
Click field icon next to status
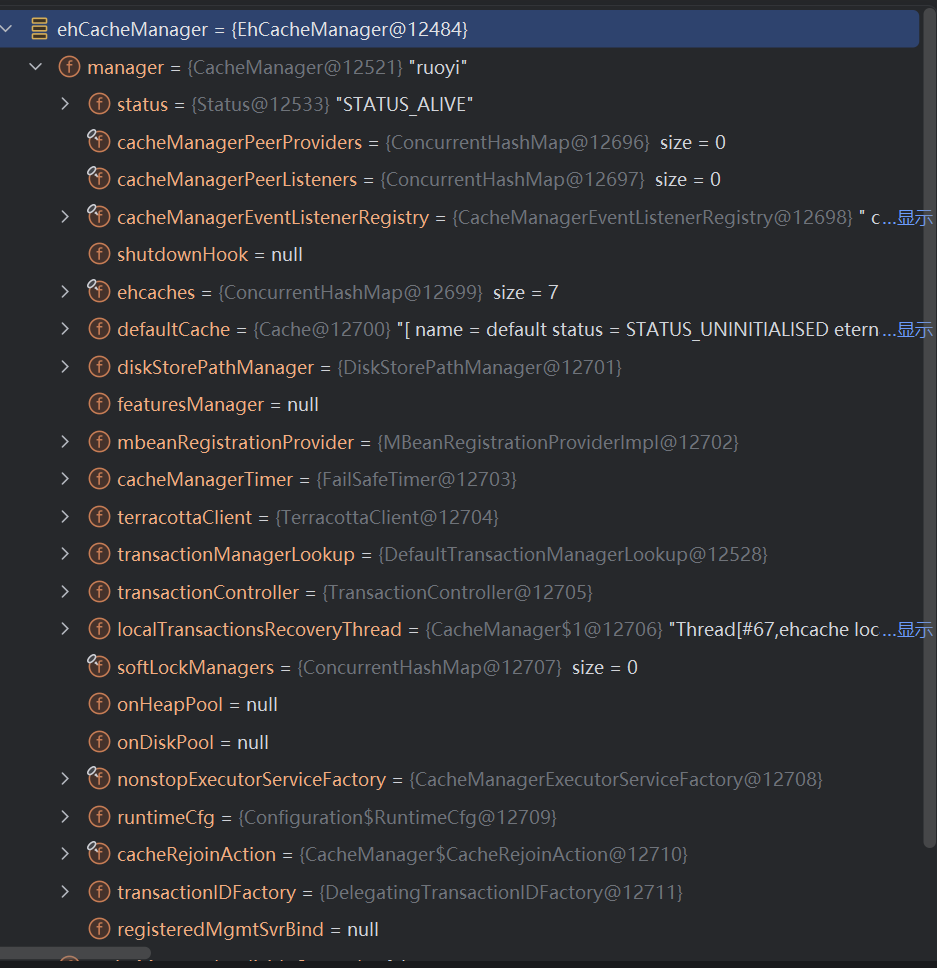[x=99, y=104]
